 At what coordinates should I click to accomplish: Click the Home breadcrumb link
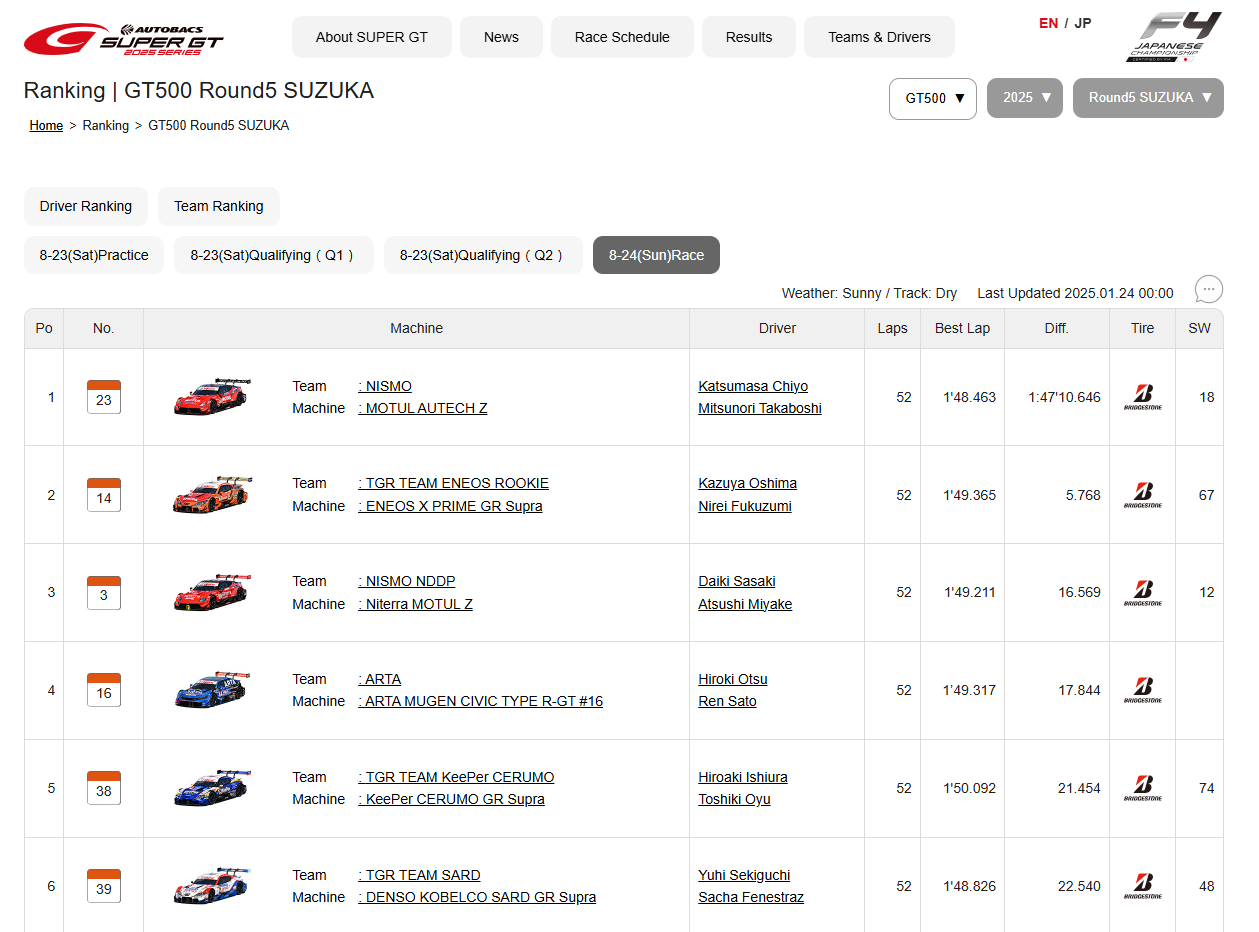click(x=46, y=126)
